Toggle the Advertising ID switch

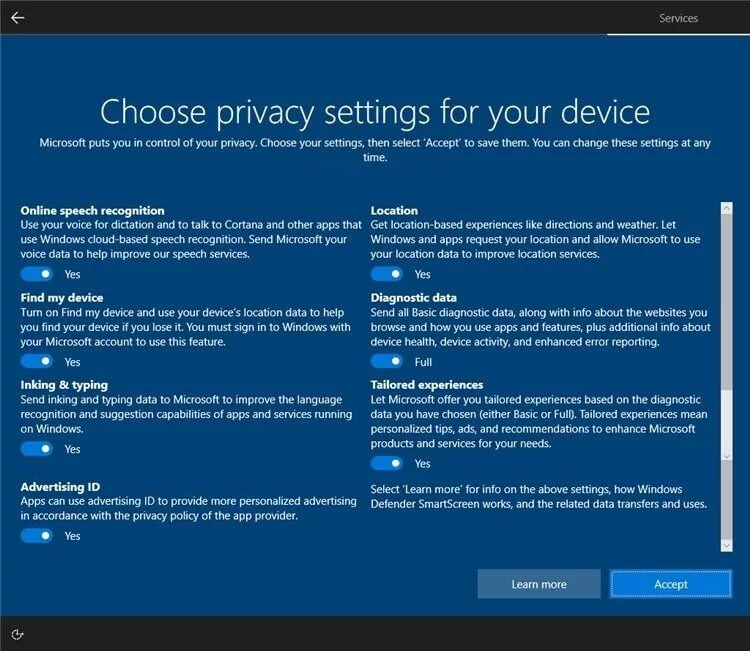pos(36,536)
